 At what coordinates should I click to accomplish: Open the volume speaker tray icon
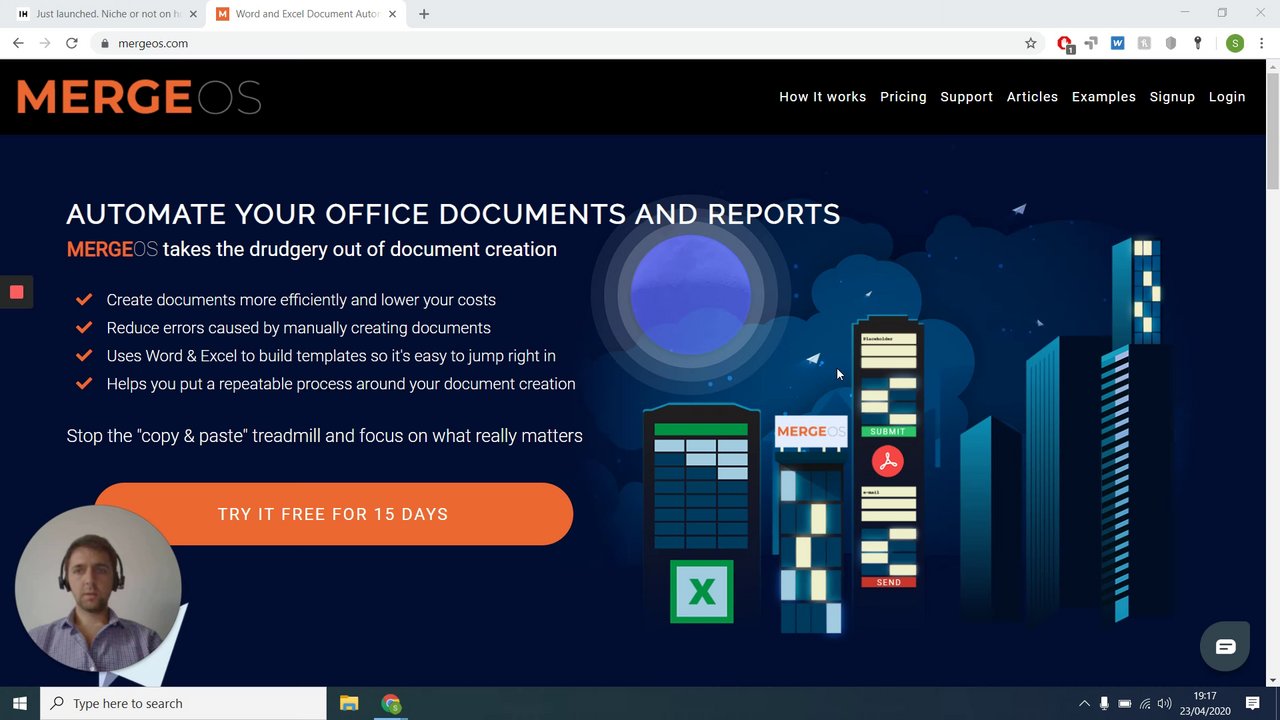1164,704
